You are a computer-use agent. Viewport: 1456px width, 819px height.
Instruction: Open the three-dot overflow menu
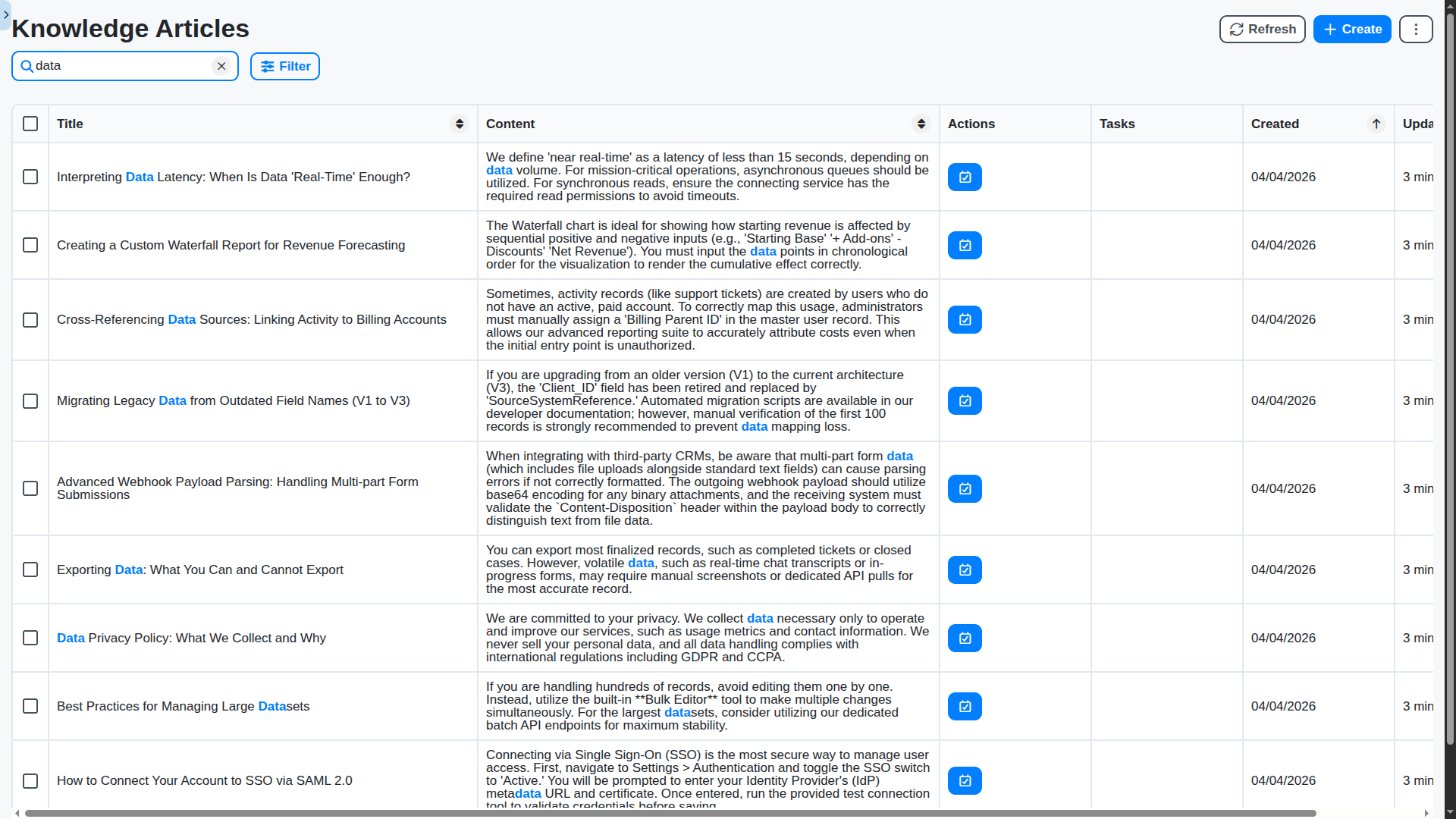point(1415,29)
